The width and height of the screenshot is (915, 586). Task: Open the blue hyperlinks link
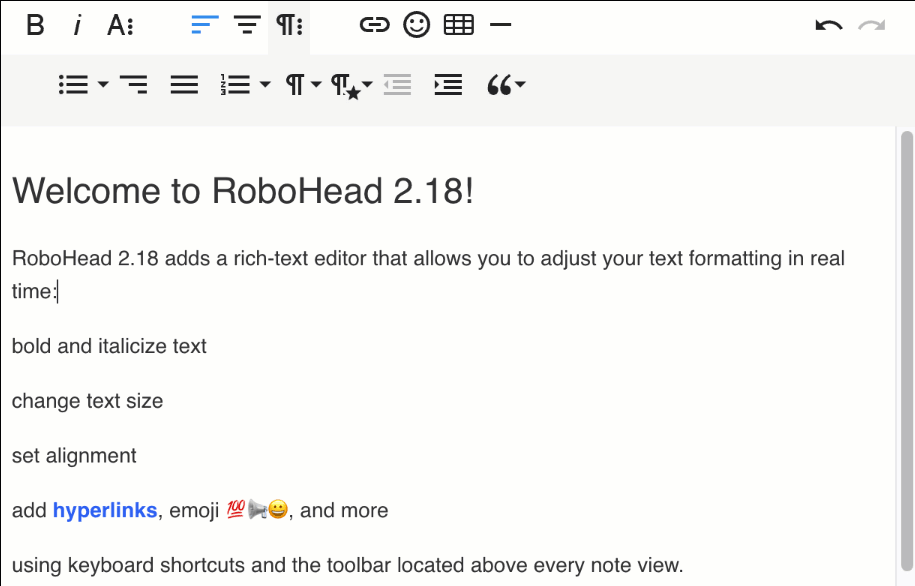[105, 510]
